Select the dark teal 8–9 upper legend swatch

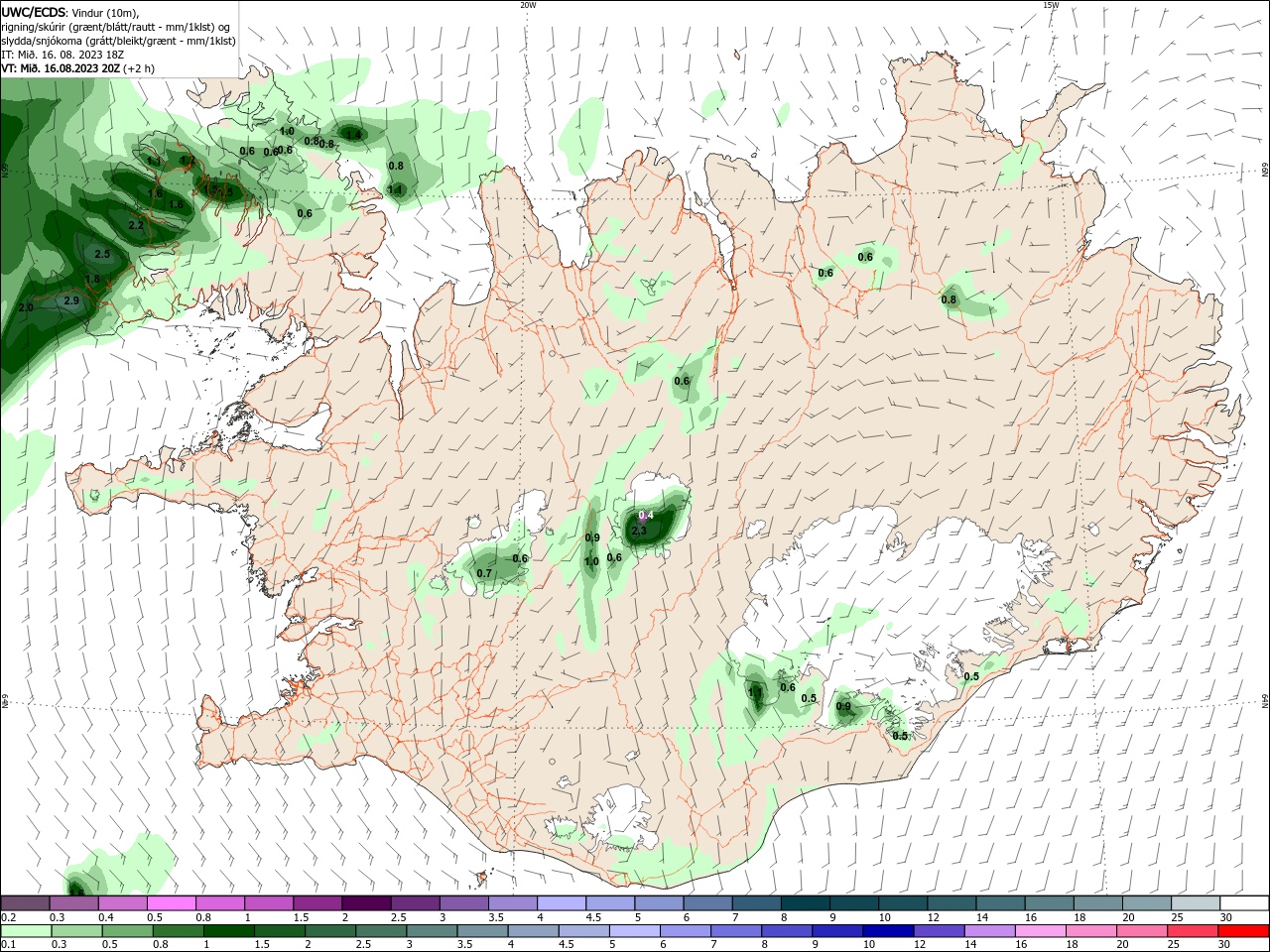[x=805, y=903]
